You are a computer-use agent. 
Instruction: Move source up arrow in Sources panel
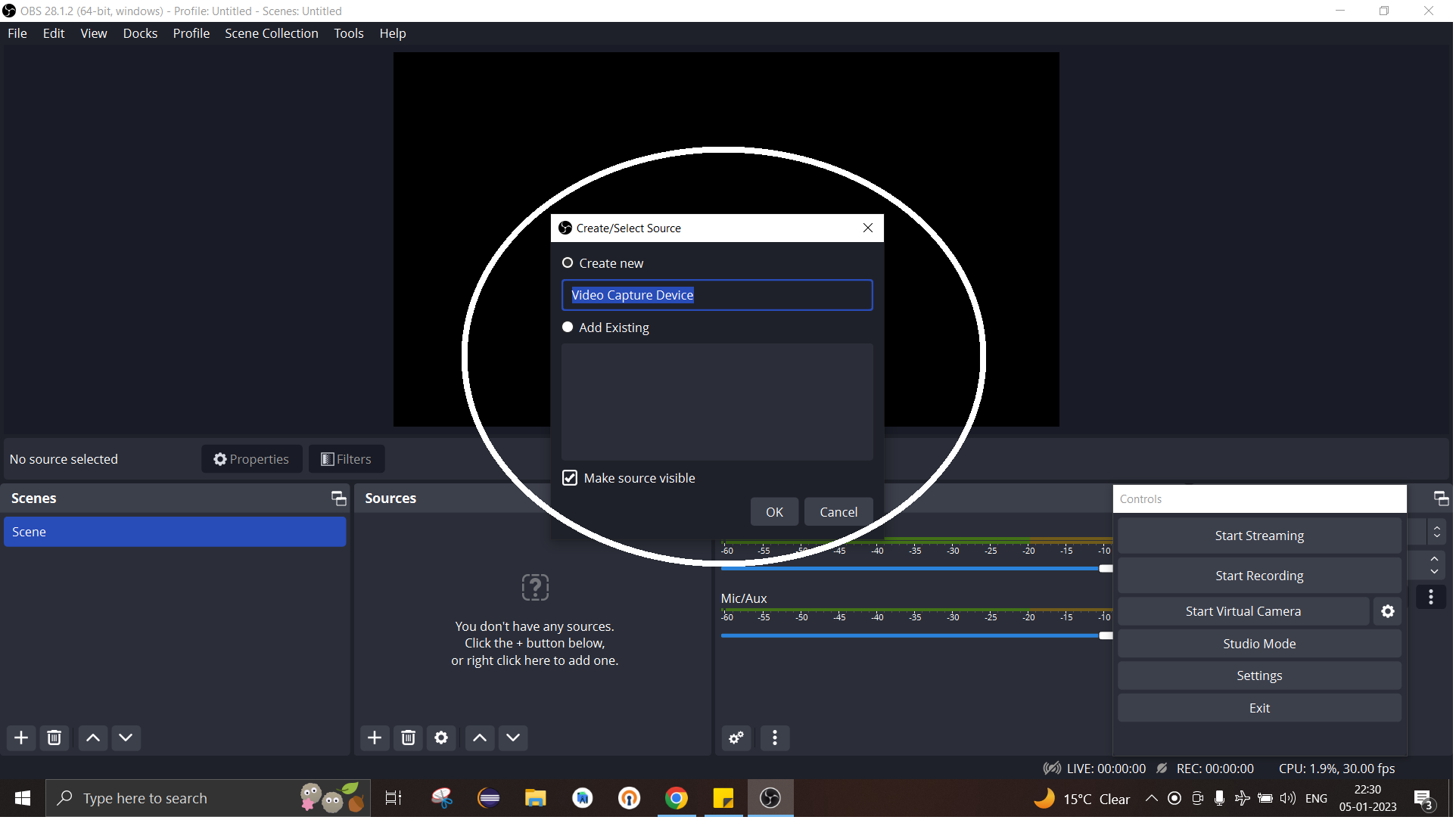[481, 738]
